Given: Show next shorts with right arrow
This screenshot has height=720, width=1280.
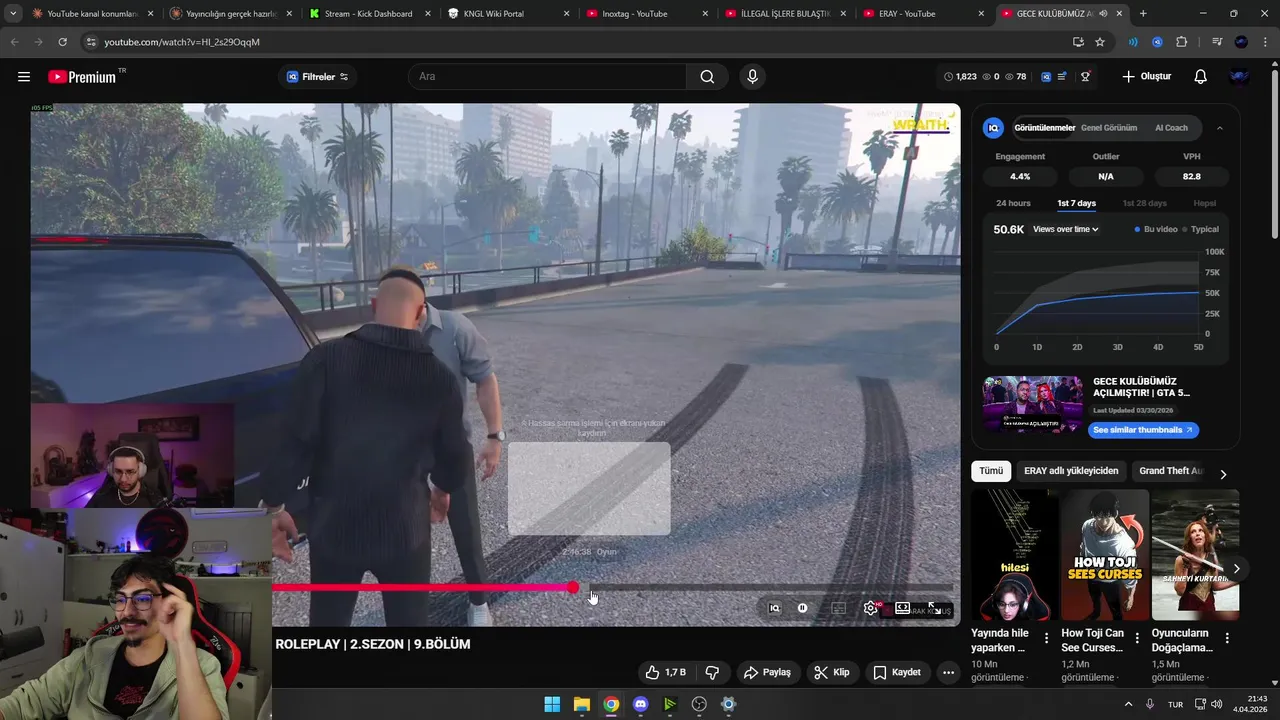Looking at the screenshot, I should 1236,569.
